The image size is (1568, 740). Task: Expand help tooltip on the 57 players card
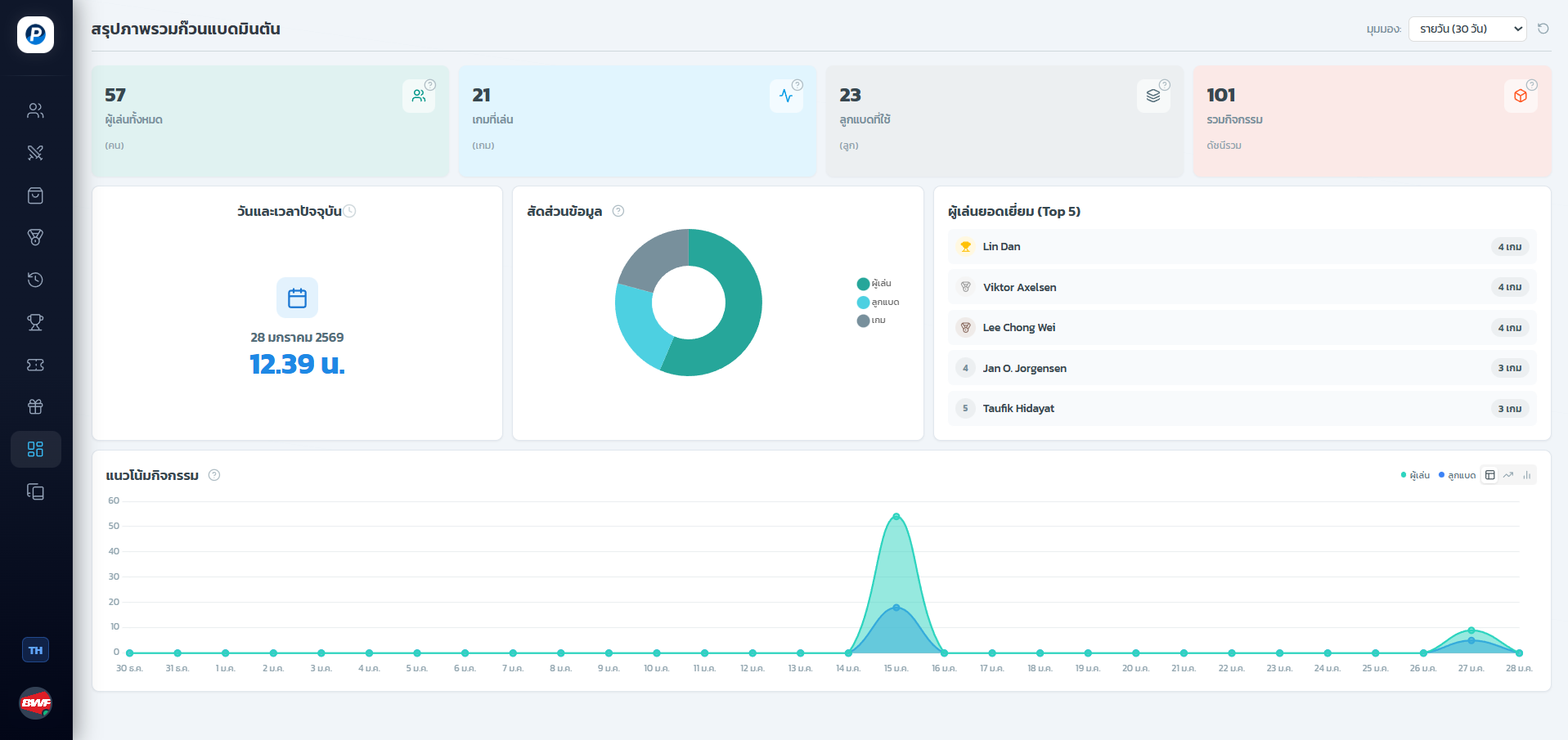pos(429,83)
